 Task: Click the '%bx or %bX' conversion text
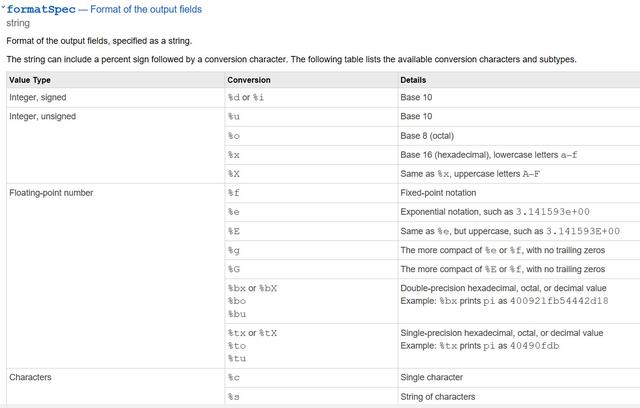coord(252,288)
